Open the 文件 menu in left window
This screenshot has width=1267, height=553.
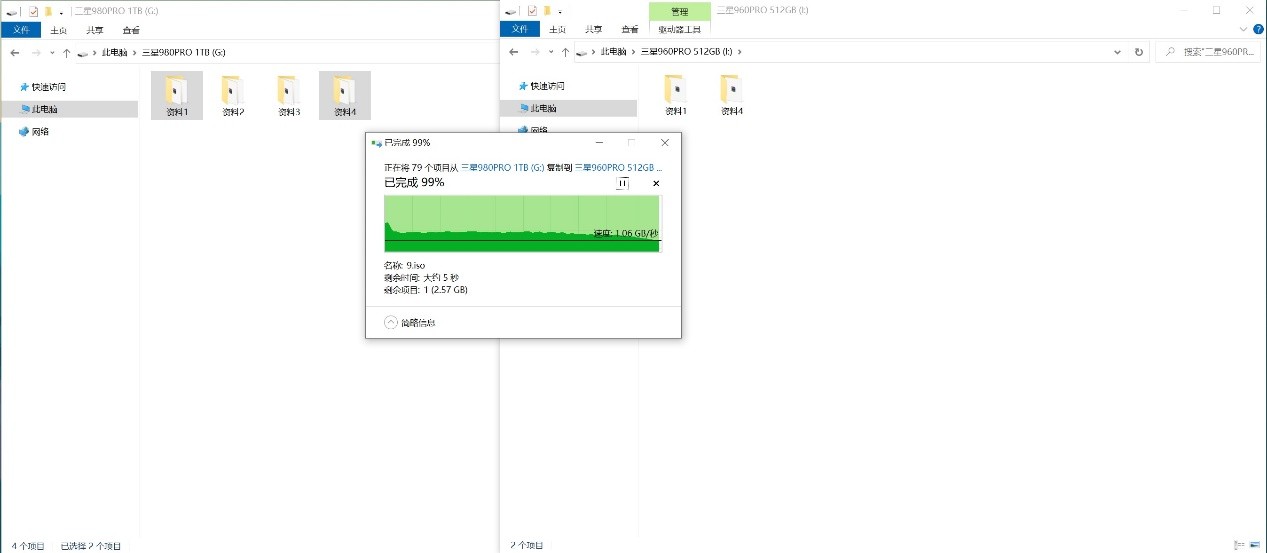tap(20, 29)
